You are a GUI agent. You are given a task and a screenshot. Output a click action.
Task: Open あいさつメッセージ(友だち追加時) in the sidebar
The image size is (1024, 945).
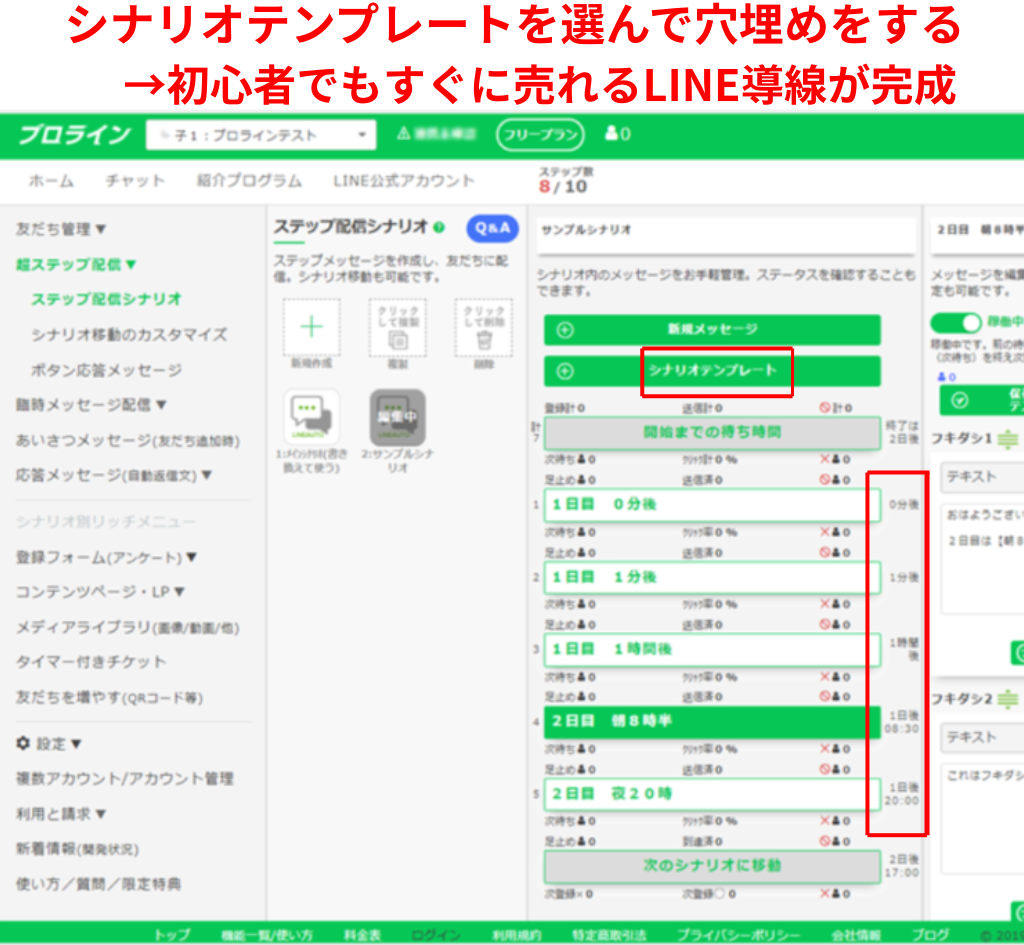pos(127,441)
